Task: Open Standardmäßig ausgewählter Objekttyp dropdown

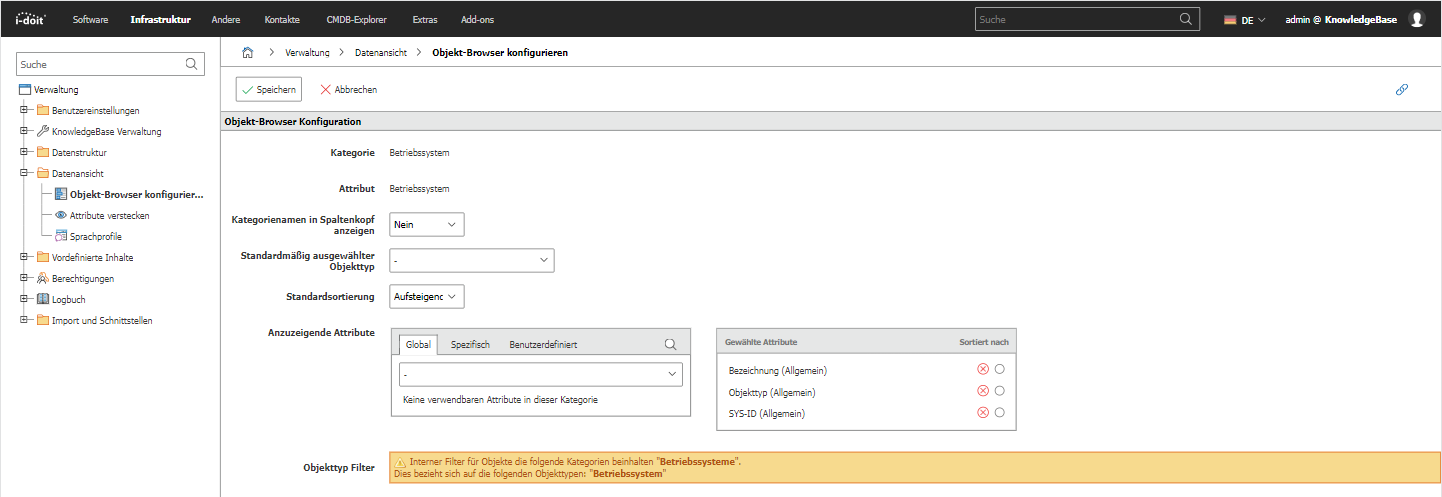Action: pyautogui.click(x=472, y=260)
